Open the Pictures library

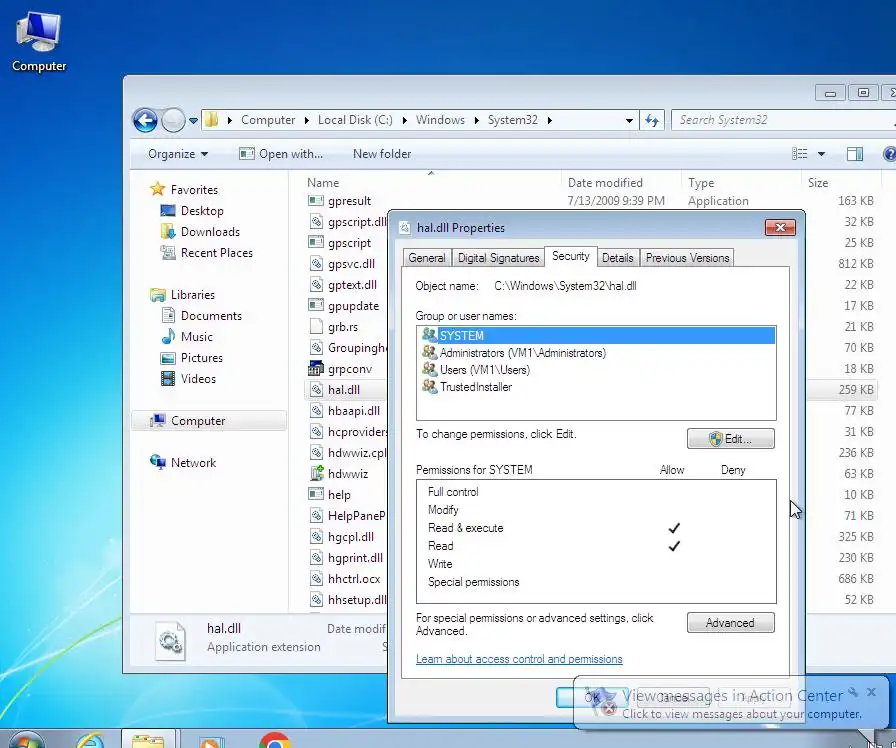coord(201,358)
